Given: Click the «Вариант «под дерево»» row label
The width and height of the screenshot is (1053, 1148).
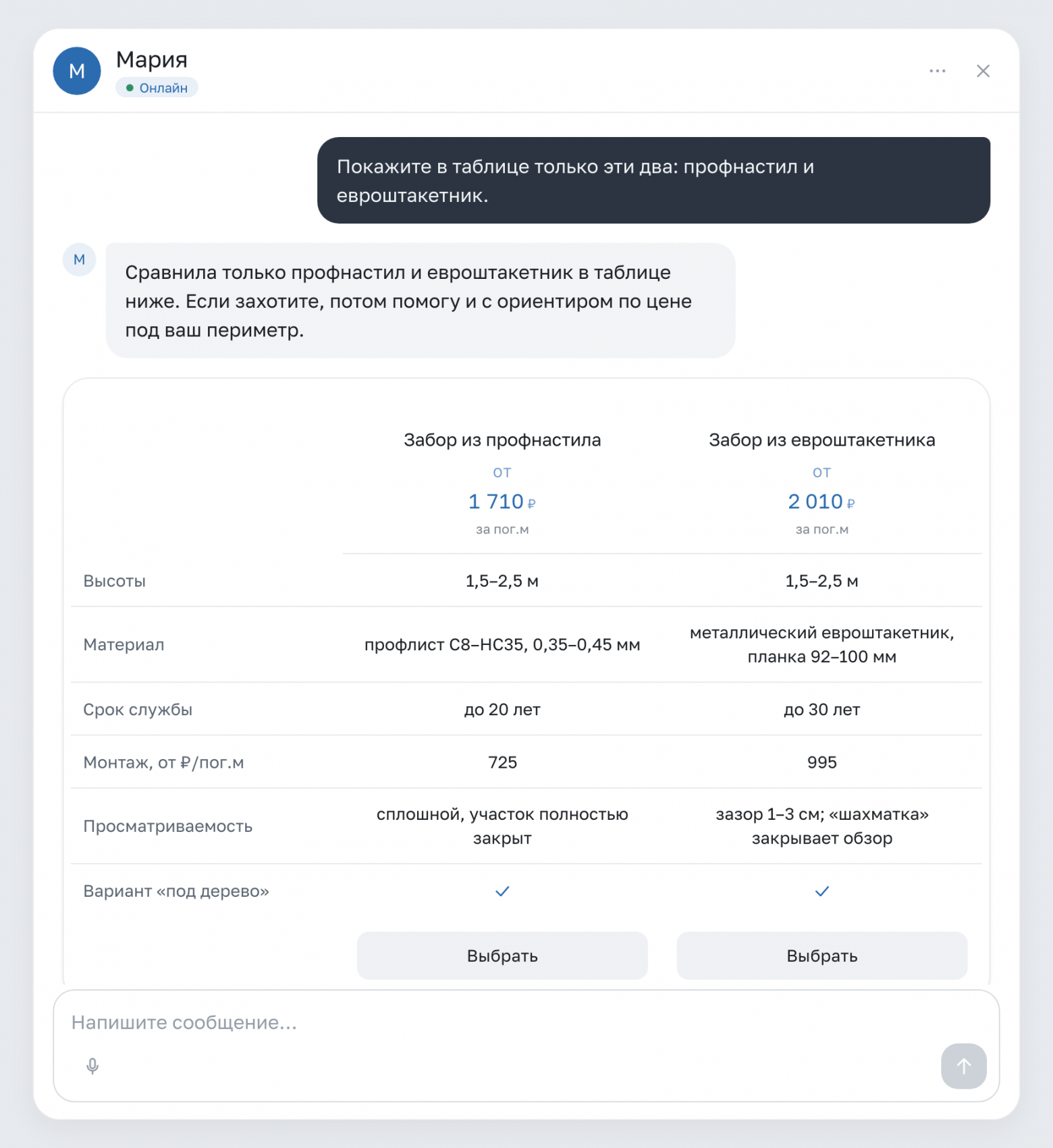Looking at the screenshot, I should 176,891.
